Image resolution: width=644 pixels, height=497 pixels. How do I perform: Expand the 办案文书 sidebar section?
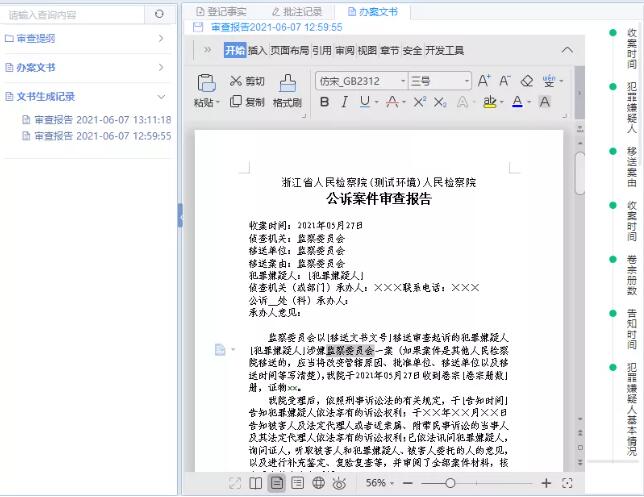point(88,67)
